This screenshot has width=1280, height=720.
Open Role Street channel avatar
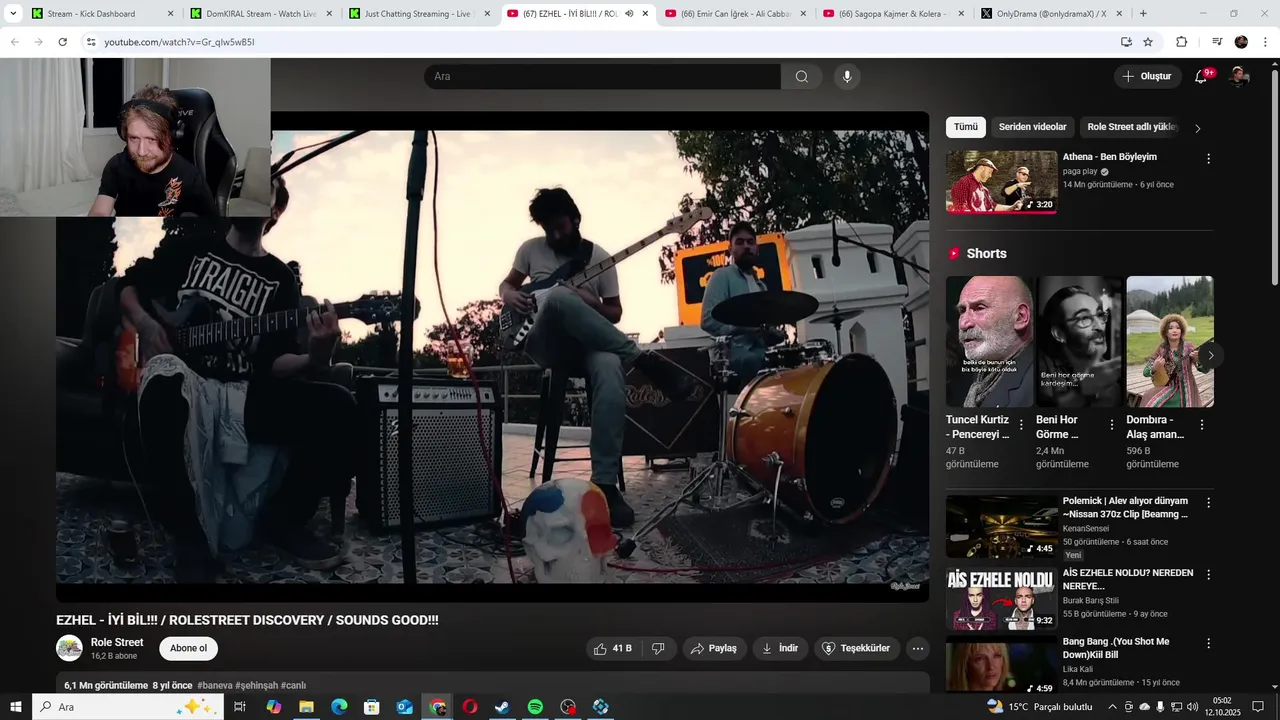click(x=69, y=648)
